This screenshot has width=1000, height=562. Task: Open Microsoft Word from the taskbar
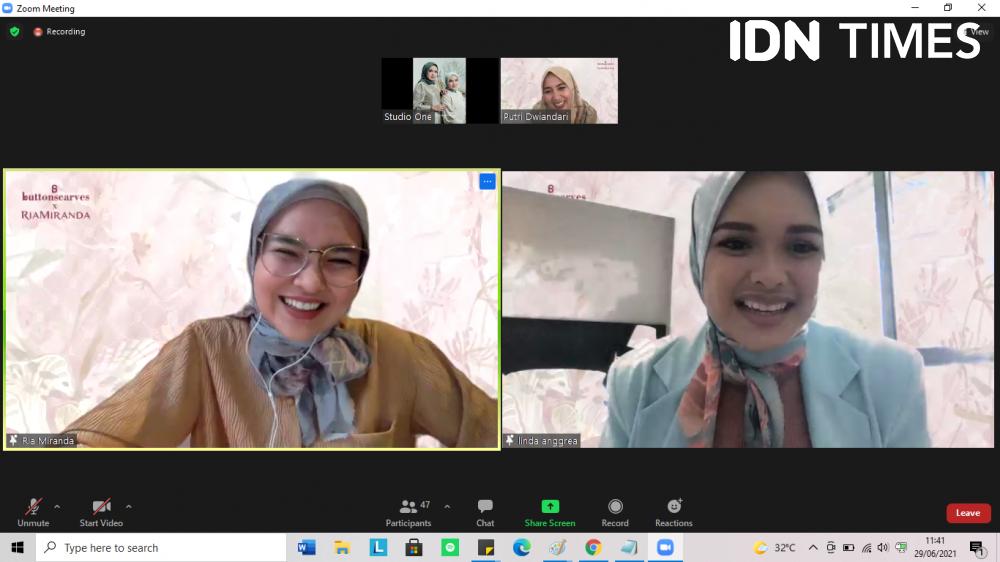click(307, 548)
